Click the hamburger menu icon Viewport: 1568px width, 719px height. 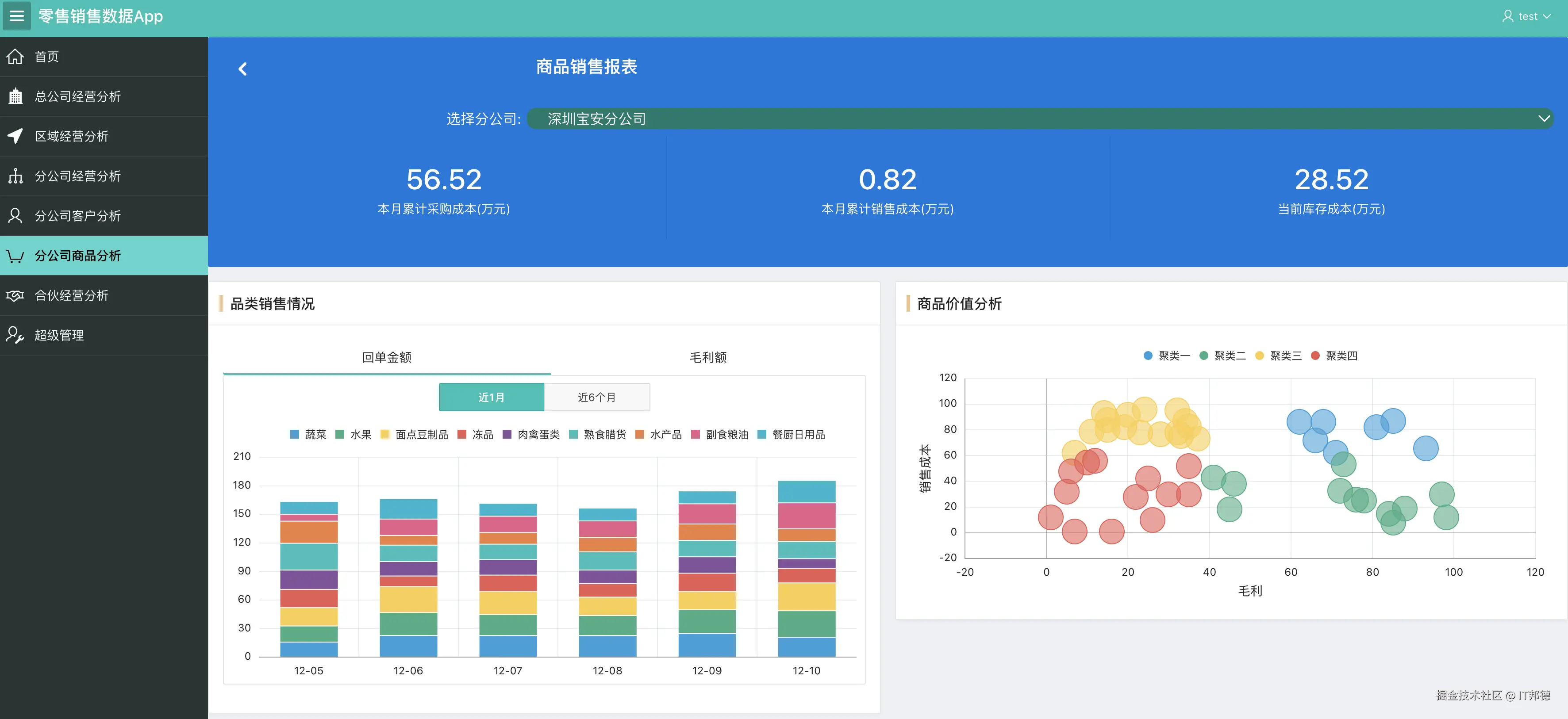(x=16, y=16)
